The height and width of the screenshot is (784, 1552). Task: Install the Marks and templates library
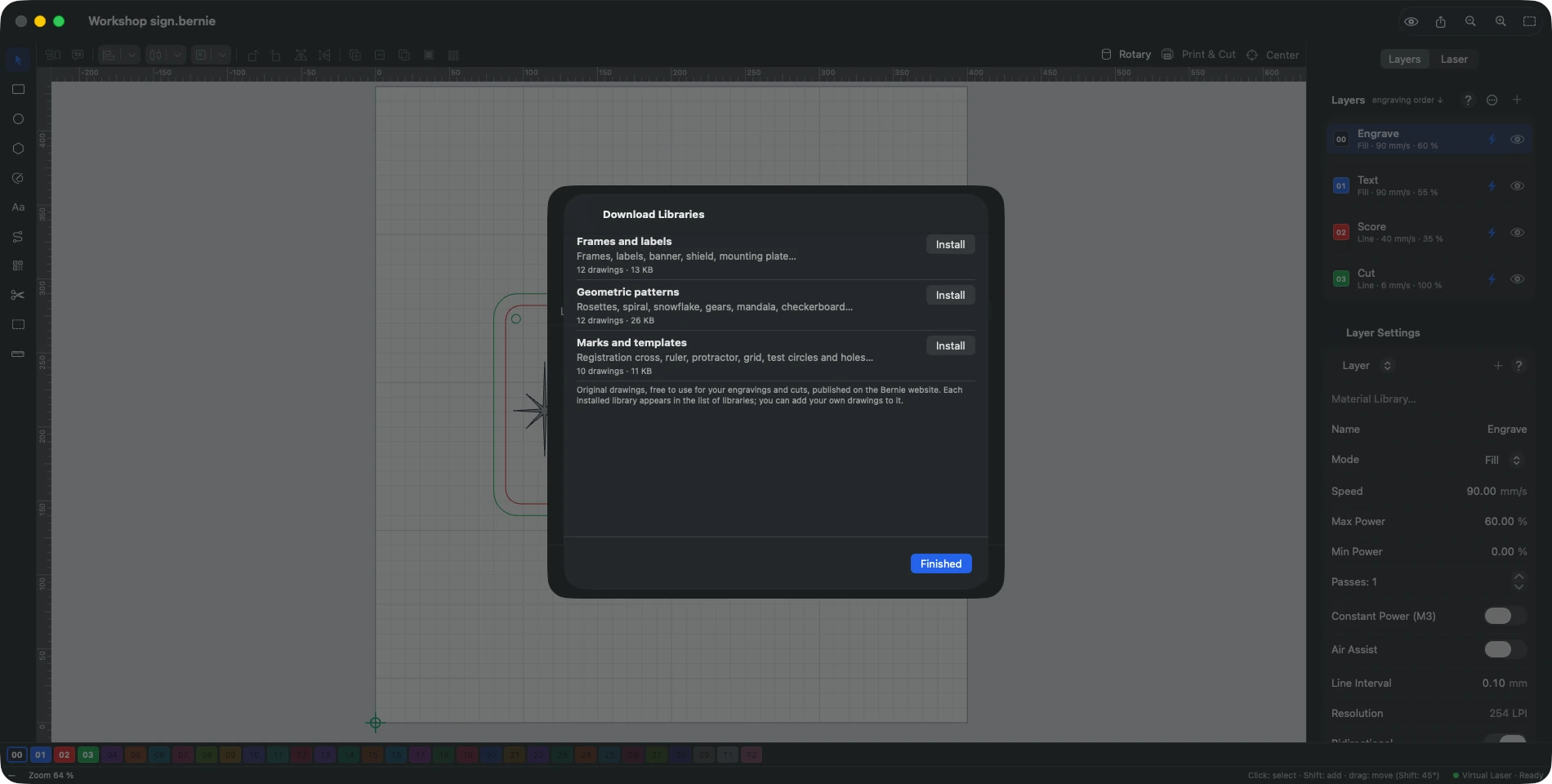pyautogui.click(x=950, y=345)
